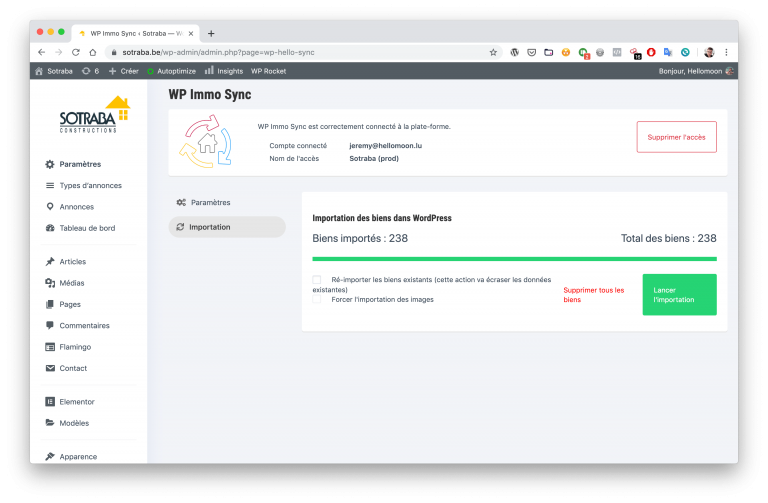This screenshot has height=503, width=768.
Task: Bookmark page with the star icon
Action: [493, 52]
